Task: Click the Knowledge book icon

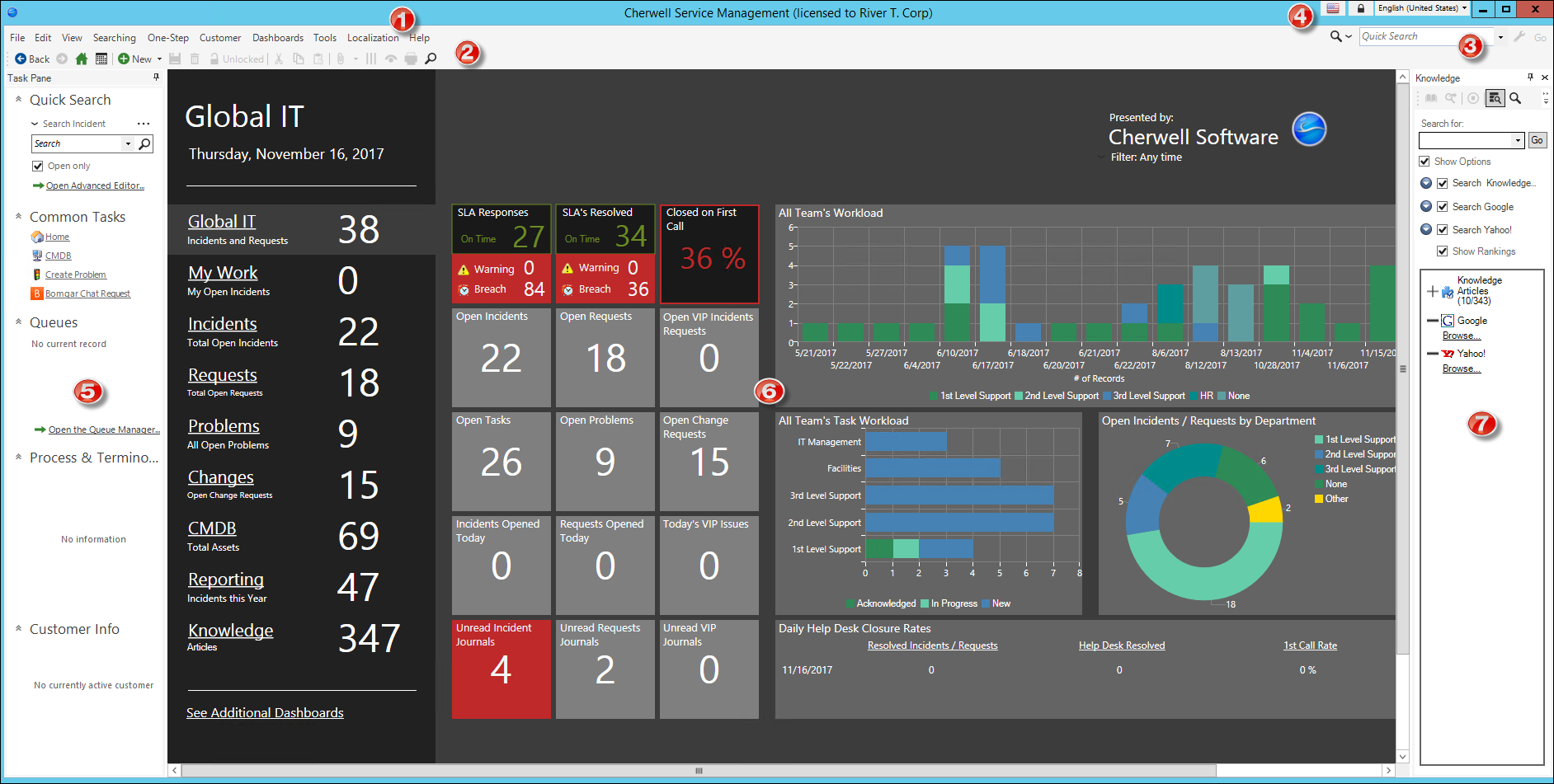Action: coord(1431,98)
